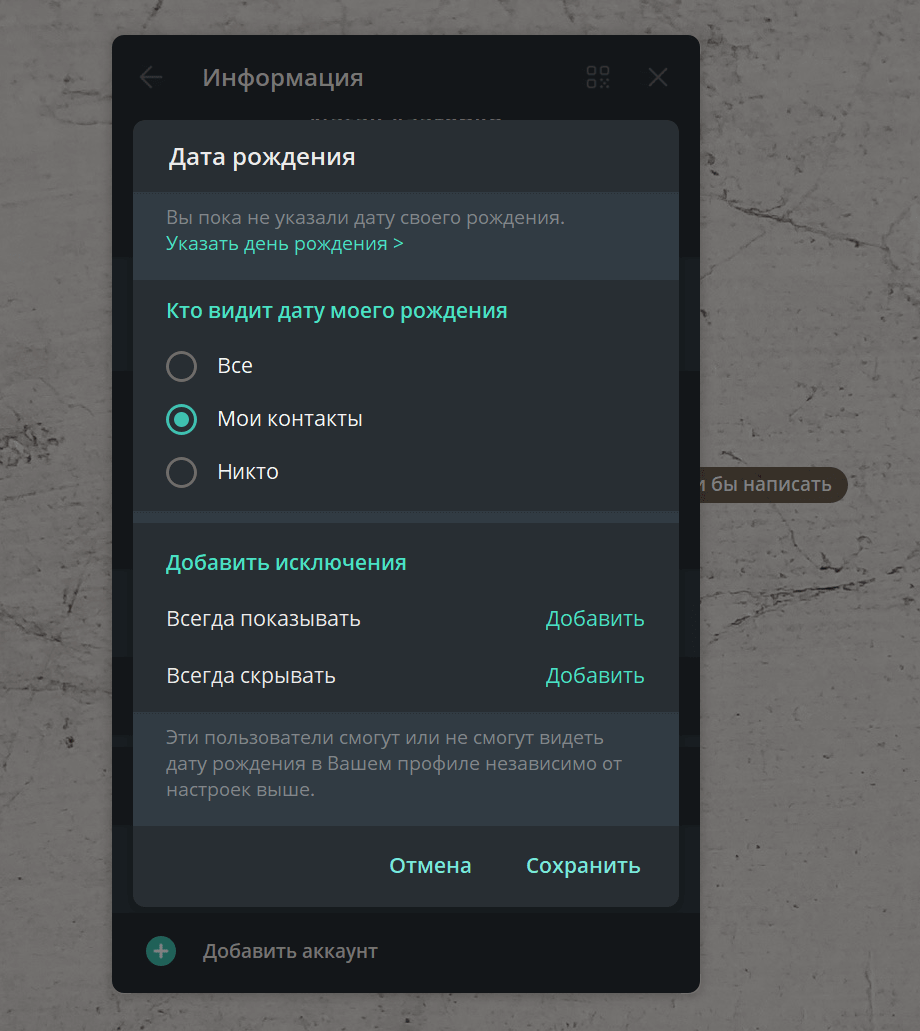This screenshot has width=920, height=1031.
Task: Open the QR code icon in header
Action: pyautogui.click(x=598, y=78)
